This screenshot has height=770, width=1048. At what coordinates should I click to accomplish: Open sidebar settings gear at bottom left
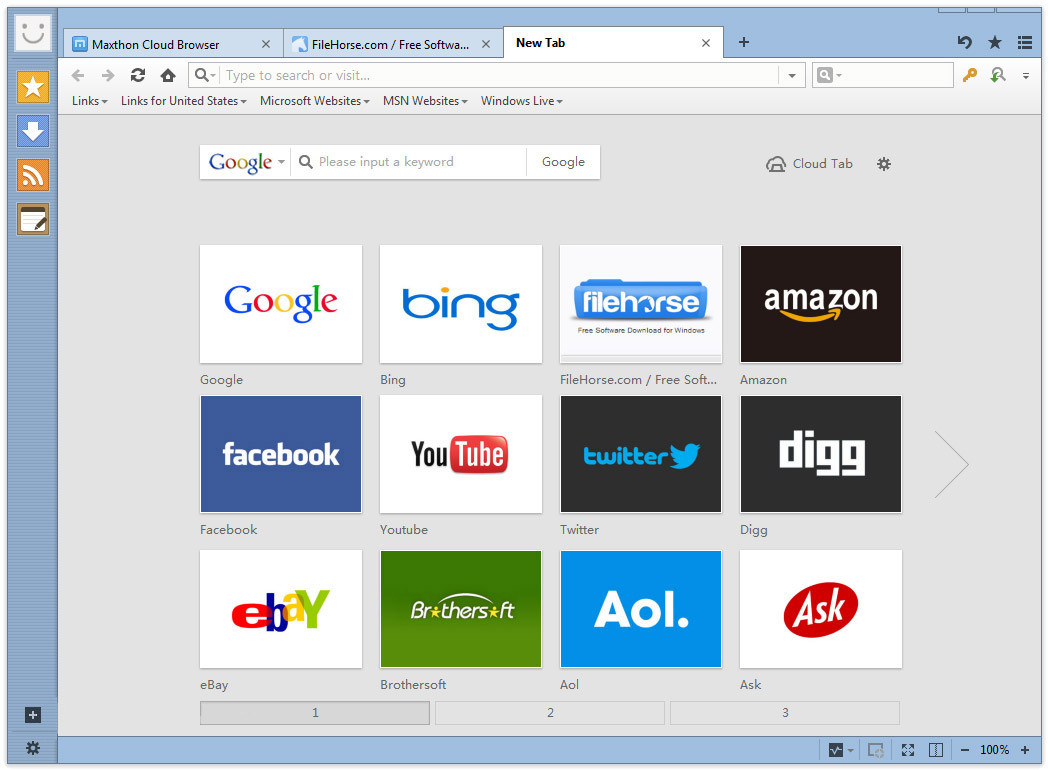point(33,748)
